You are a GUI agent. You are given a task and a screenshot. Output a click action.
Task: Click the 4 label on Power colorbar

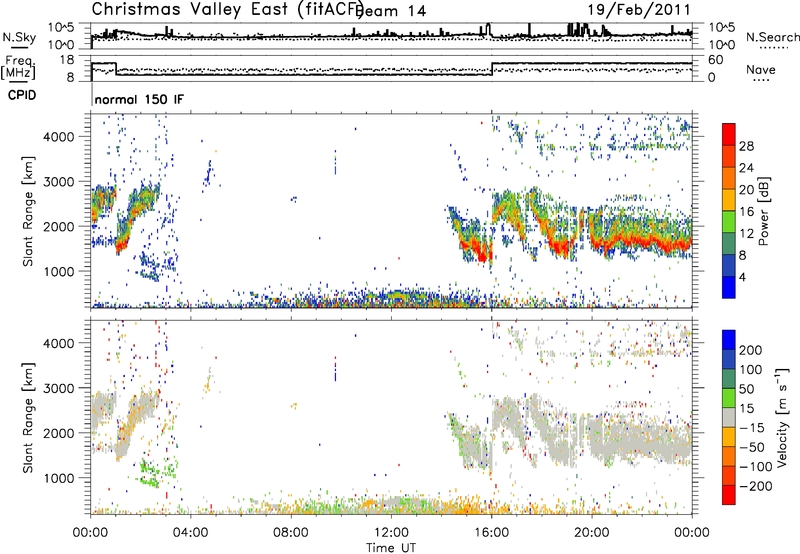(x=742, y=278)
